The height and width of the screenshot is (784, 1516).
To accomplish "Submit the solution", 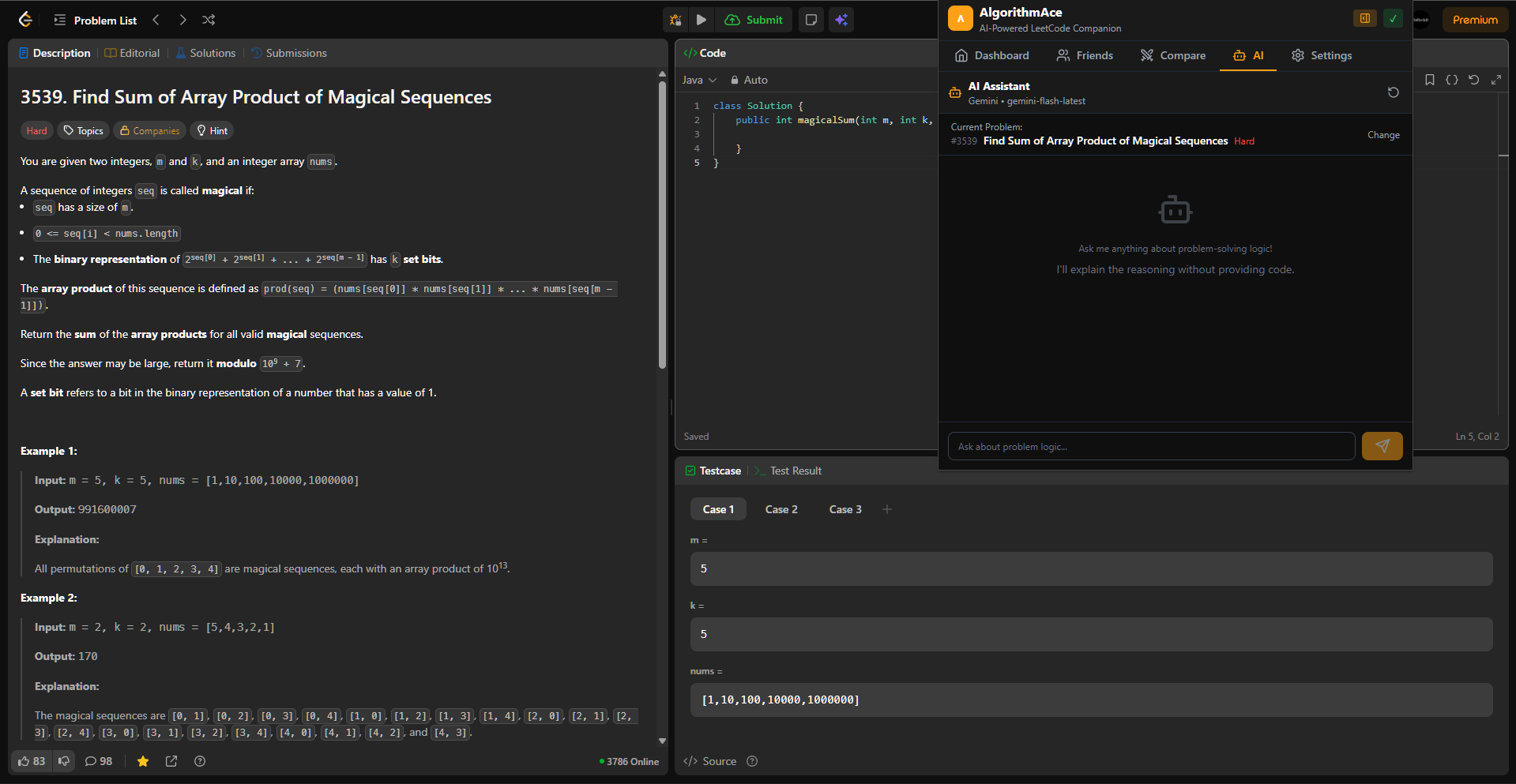I will point(754,20).
